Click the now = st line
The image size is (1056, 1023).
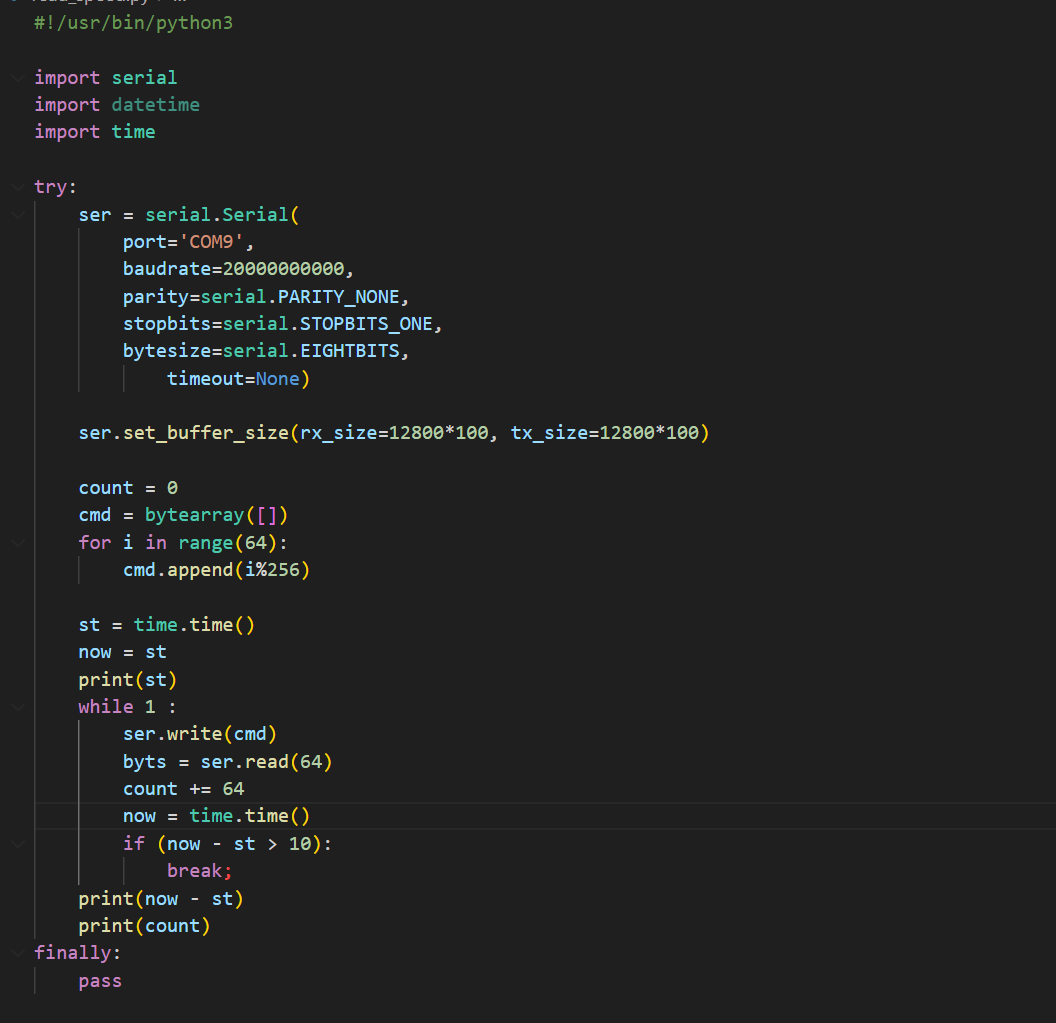123,652
